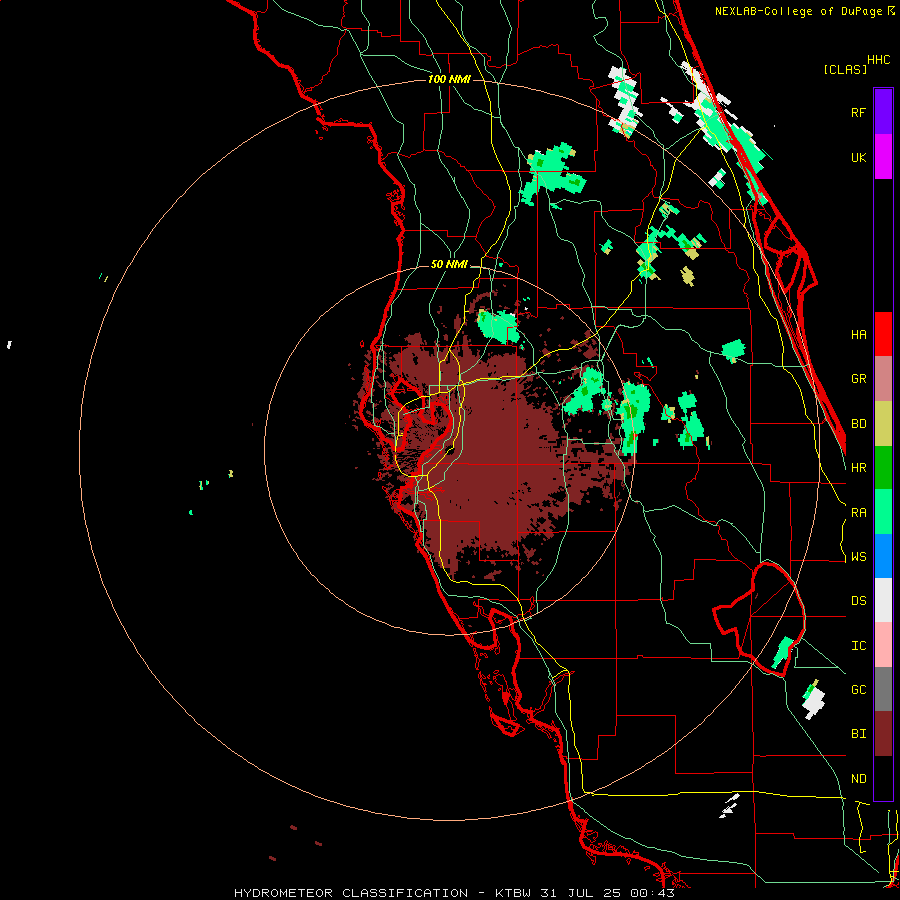The width and height of the screenshot is (900, 900).
Task: Select the "HA" legend label
Action: pos(858,335)
